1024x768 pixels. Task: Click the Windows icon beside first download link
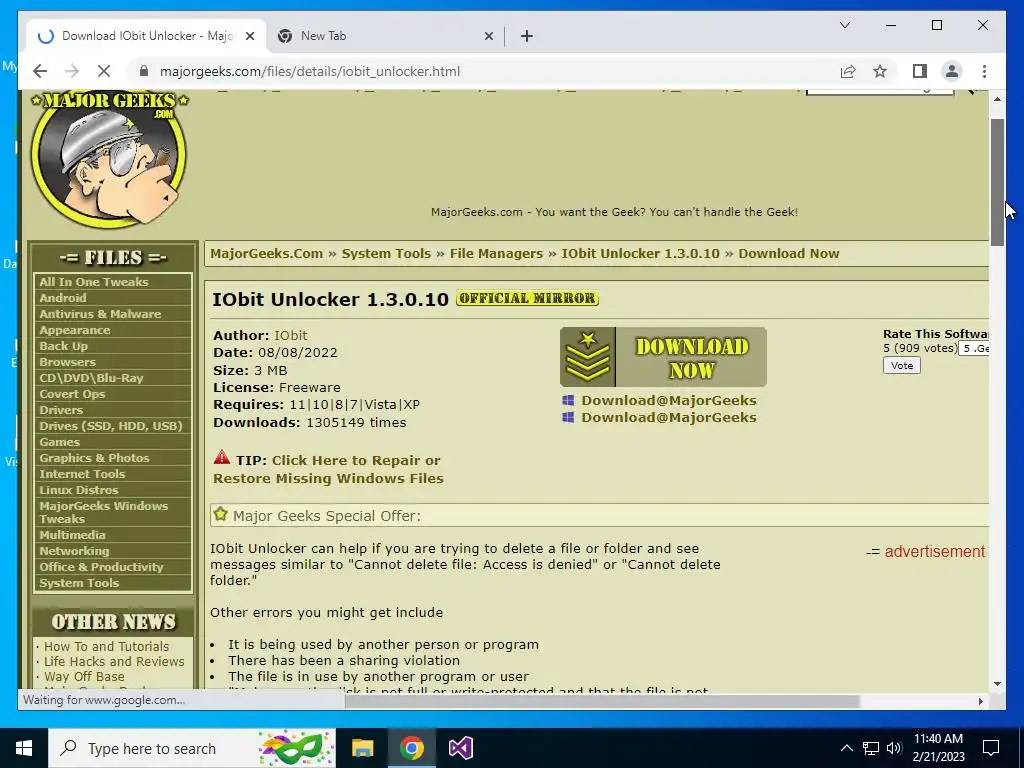coord(568,400)
